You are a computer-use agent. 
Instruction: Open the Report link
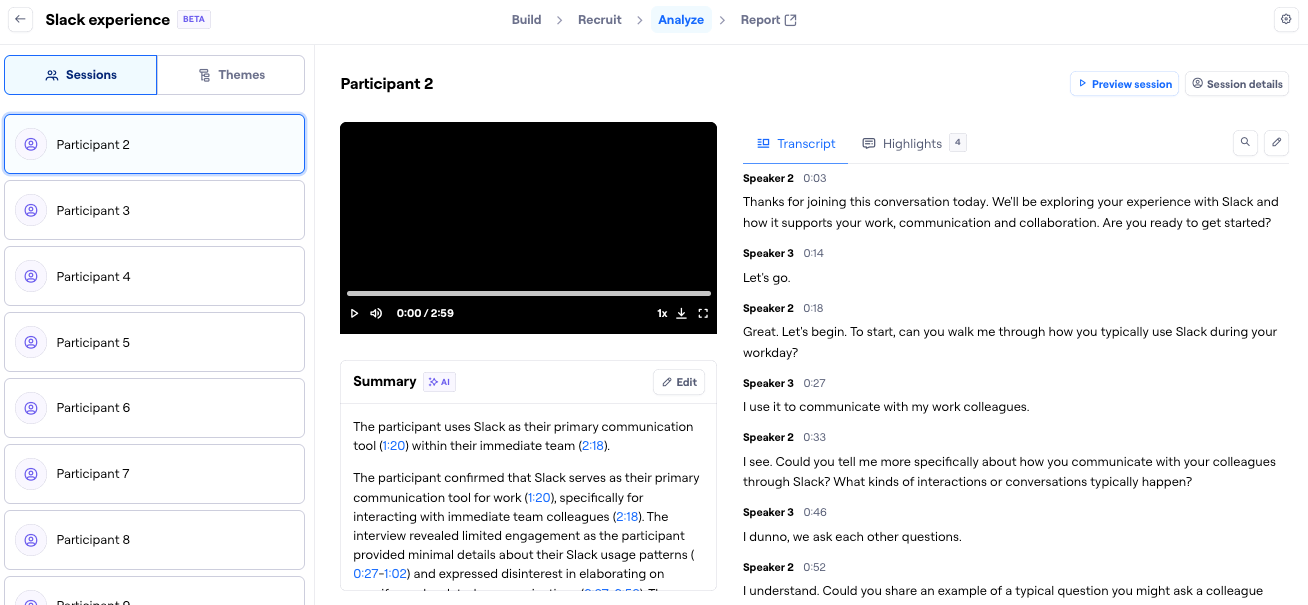(x=768, y=20)
